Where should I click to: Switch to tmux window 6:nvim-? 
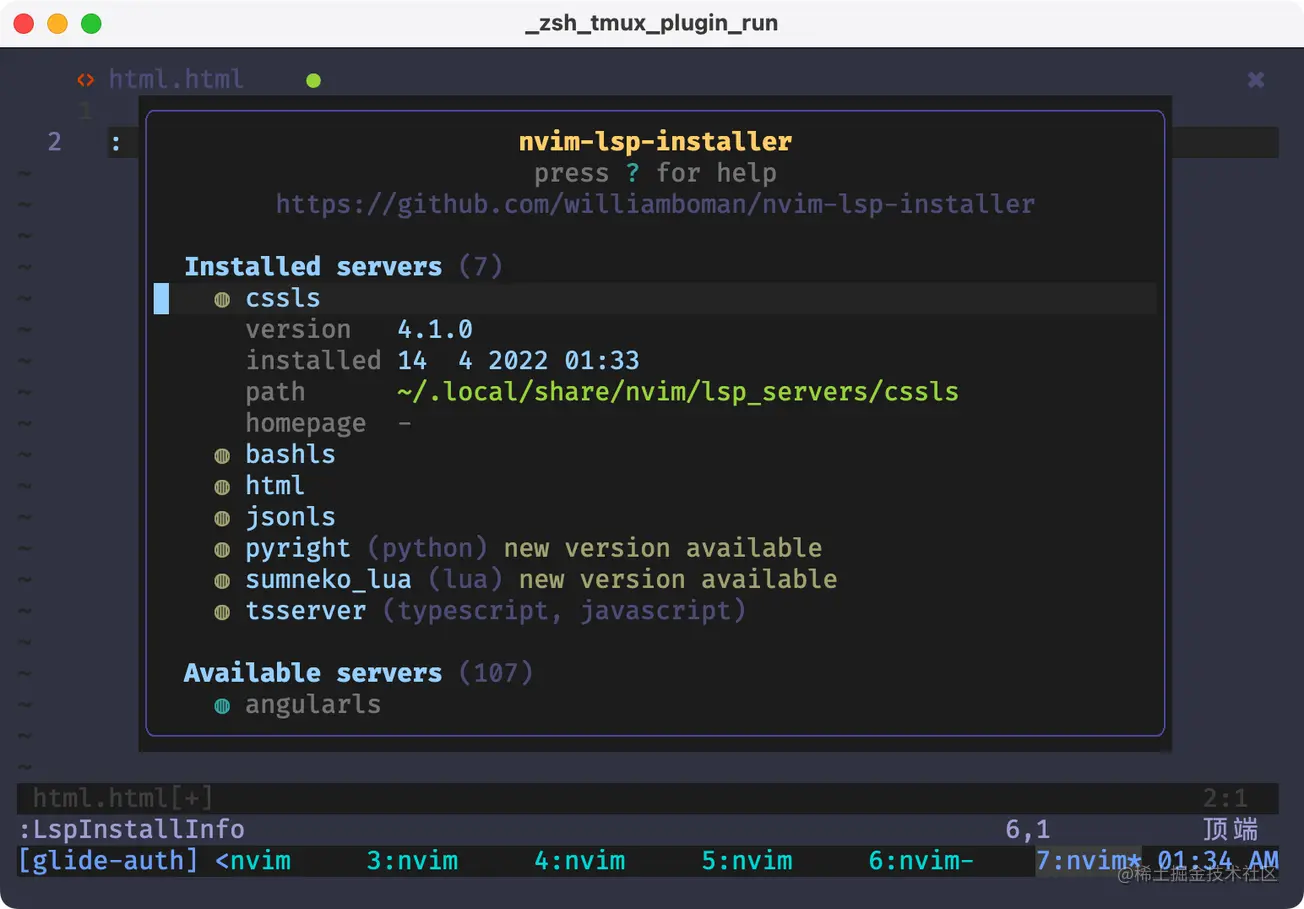click(921, 860)
